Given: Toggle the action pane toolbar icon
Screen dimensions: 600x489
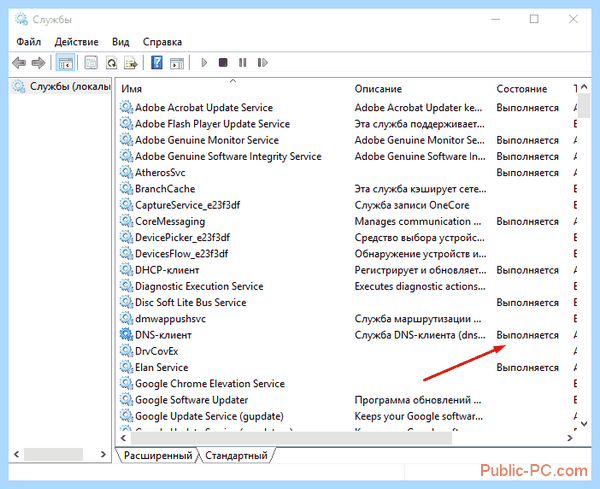Looking at the screenshot, I should 177,62.
